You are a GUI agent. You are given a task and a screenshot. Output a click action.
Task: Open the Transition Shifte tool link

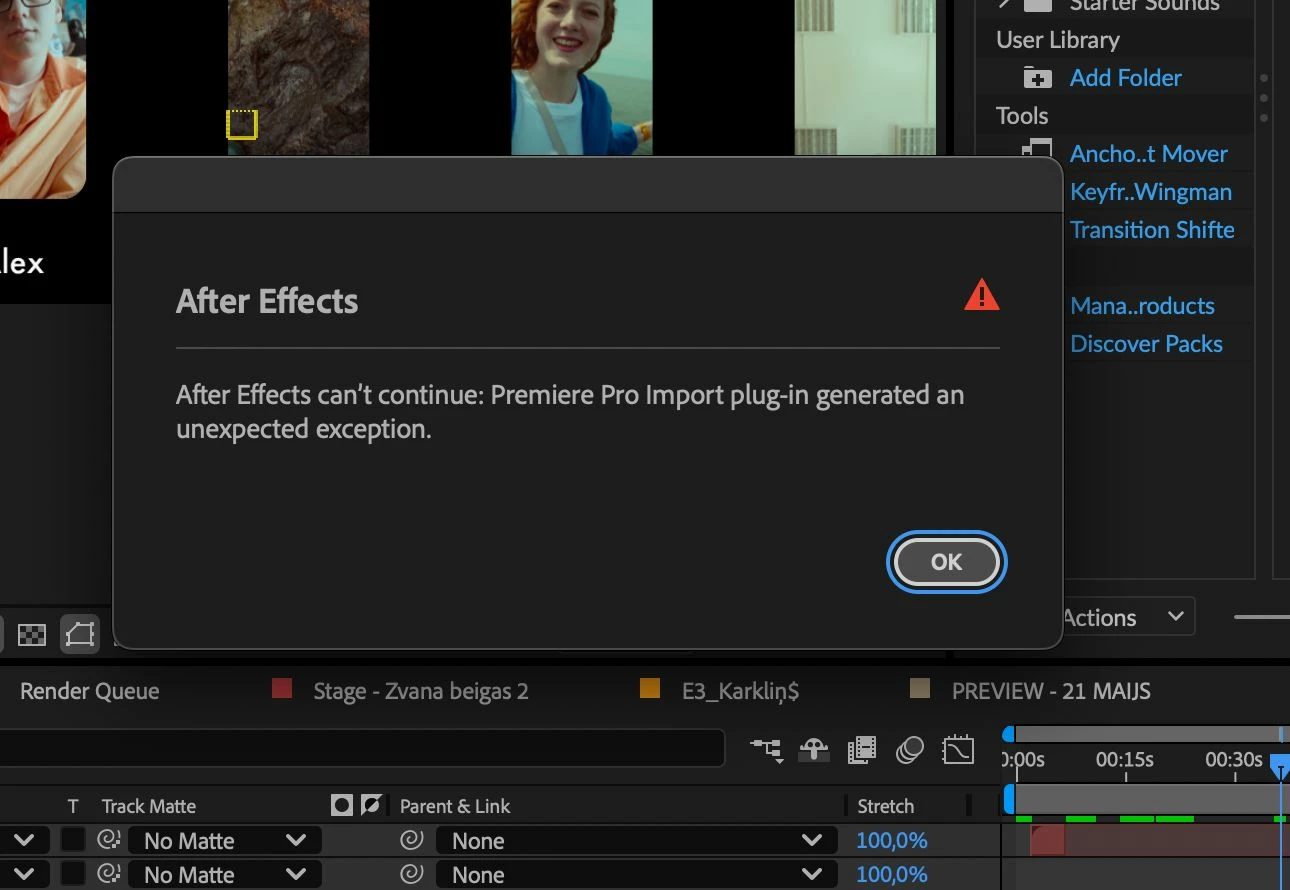[1152, 230]
